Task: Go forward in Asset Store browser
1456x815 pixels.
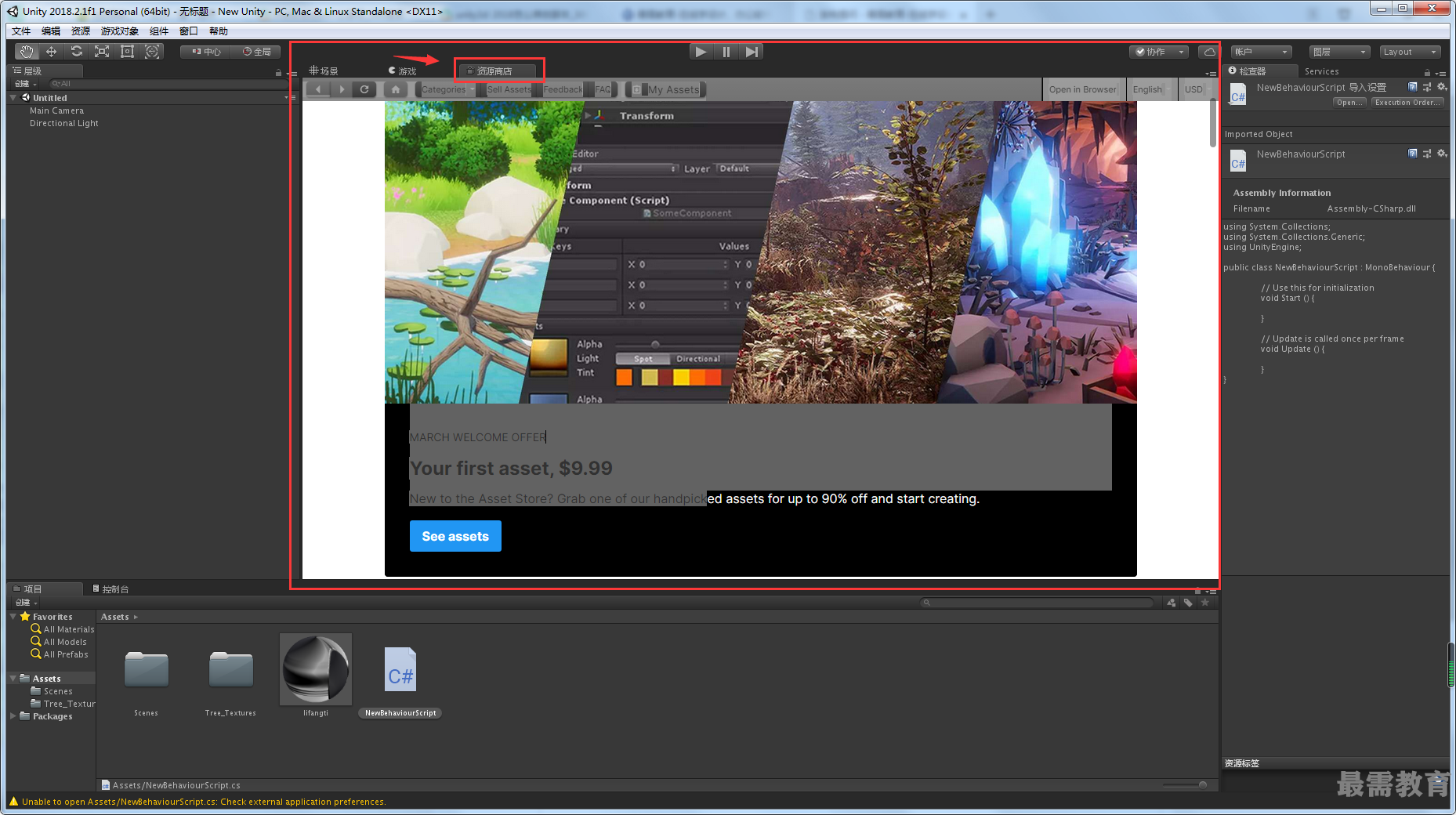Action: pyautogui.click(x=341, y=89)
